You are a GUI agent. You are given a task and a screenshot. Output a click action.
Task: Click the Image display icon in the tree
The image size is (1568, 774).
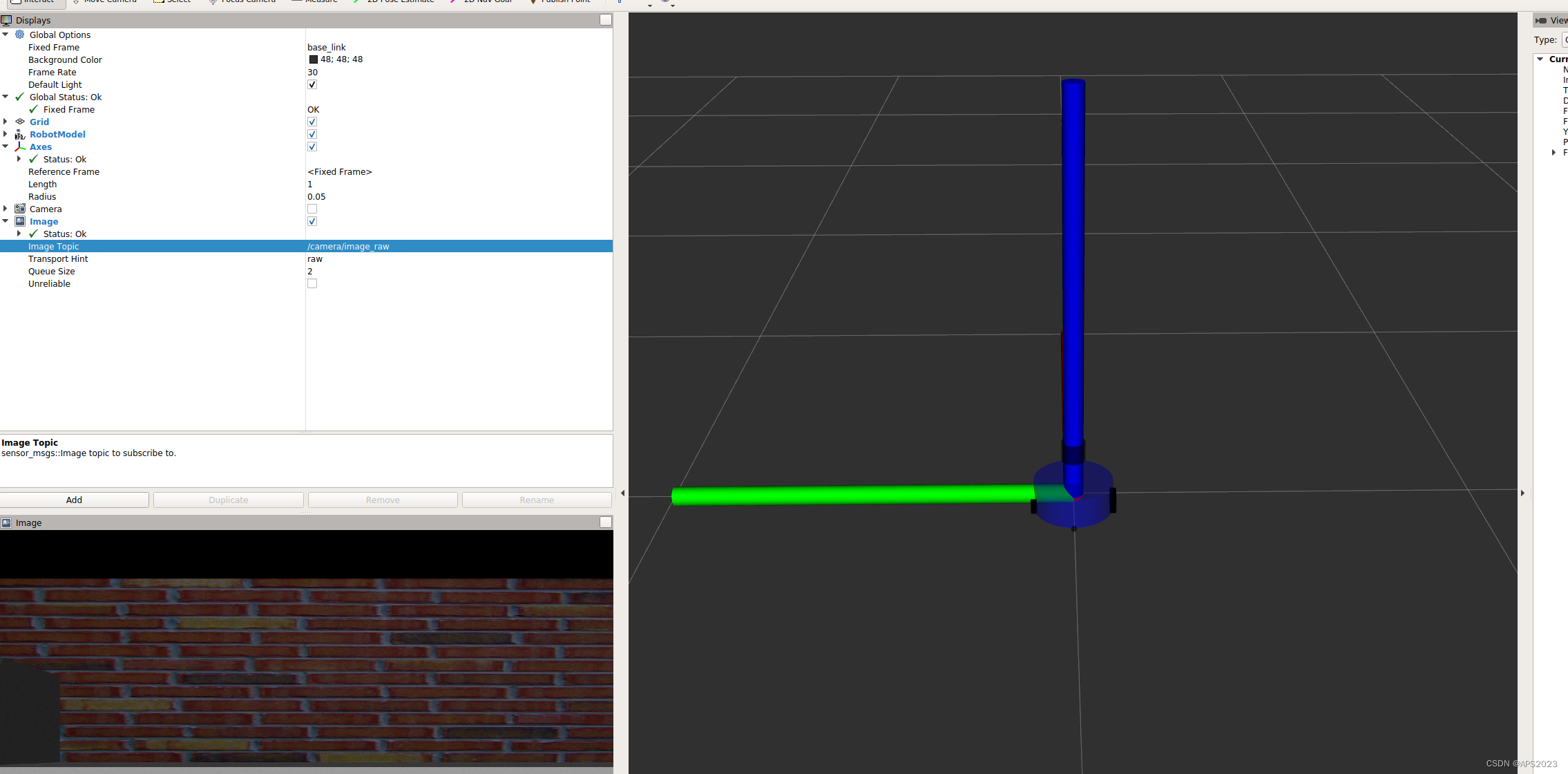20,221
